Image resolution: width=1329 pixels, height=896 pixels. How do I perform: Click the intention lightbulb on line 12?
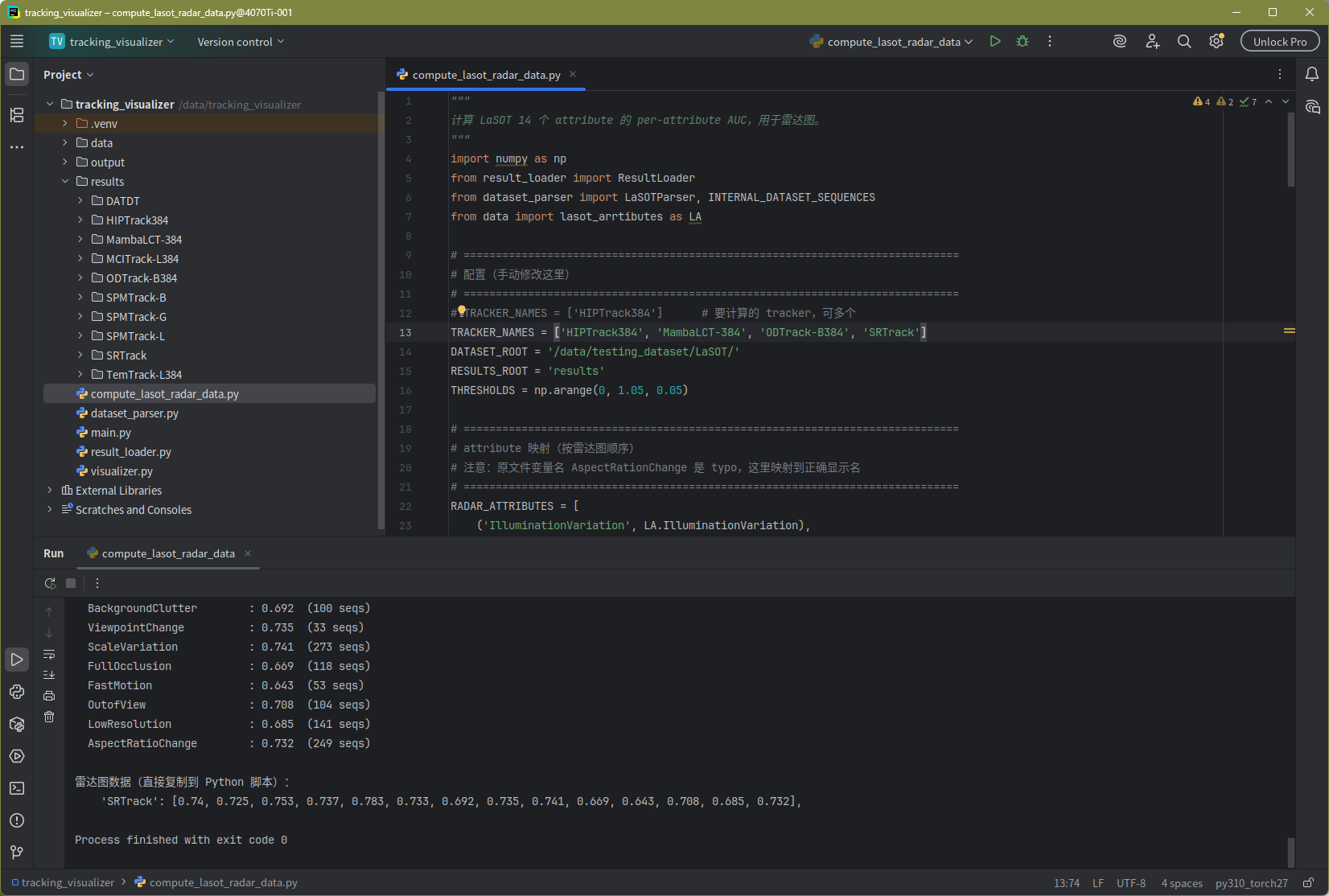(x=462, y=310)
